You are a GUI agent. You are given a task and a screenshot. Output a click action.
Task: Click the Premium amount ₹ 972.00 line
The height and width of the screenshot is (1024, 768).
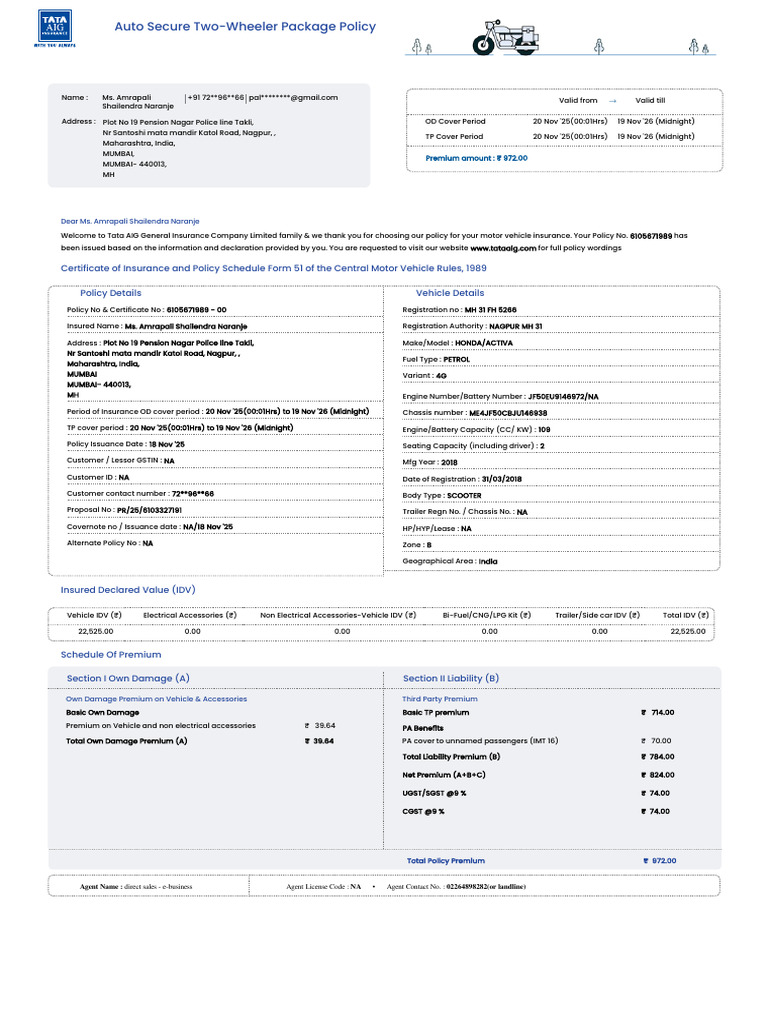click(x=476, y=158)
